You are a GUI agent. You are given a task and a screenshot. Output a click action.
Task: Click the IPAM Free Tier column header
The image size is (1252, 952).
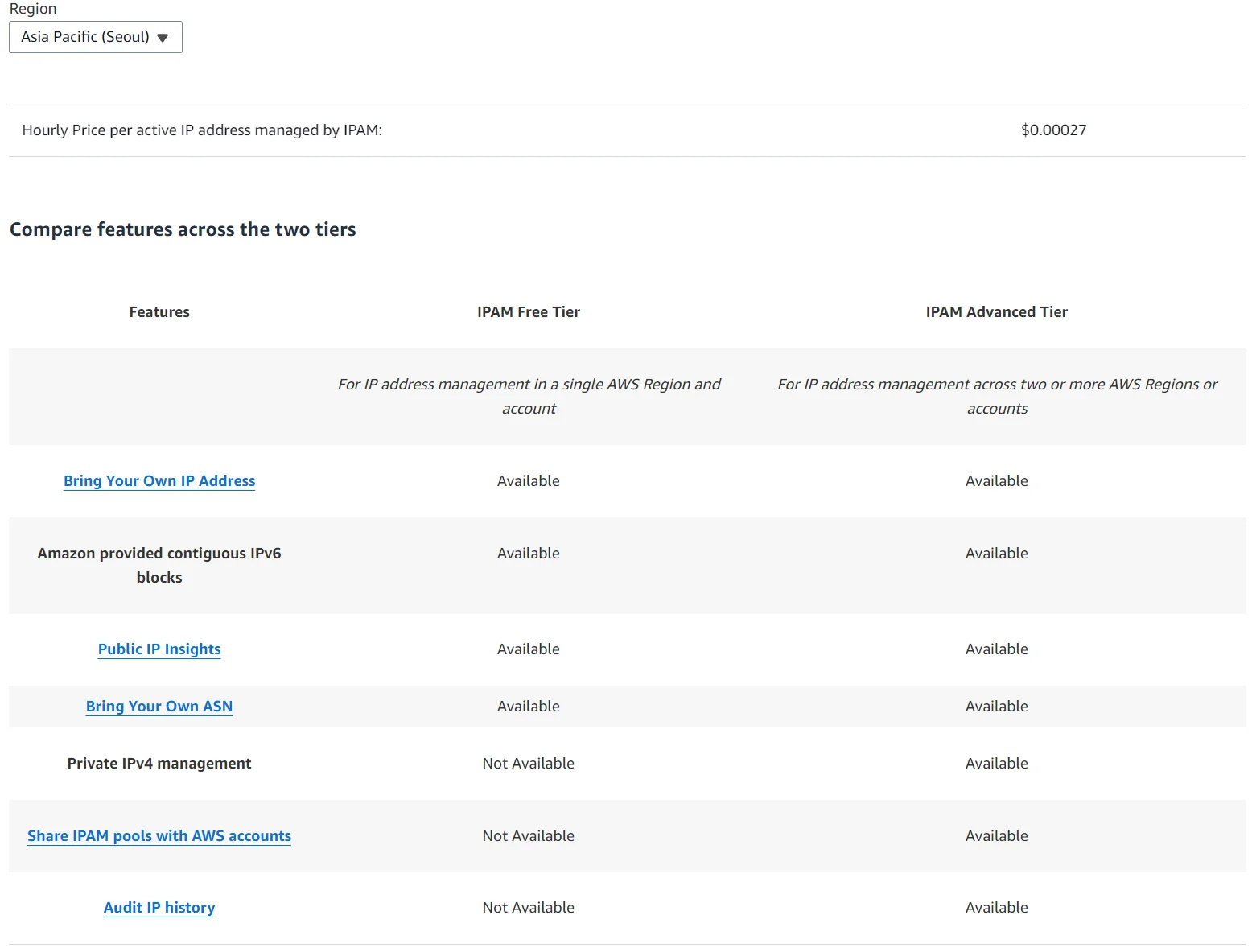coord(528,311)
